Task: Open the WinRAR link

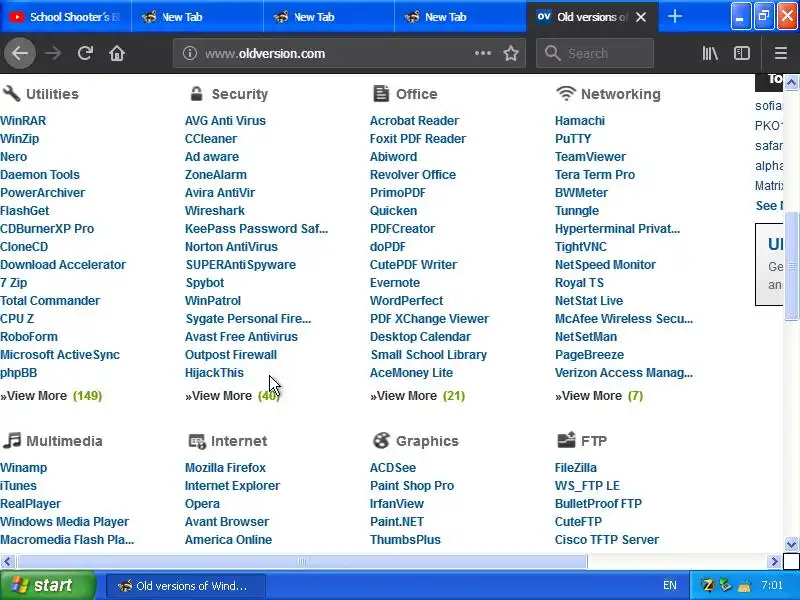Action: [23, 120]
